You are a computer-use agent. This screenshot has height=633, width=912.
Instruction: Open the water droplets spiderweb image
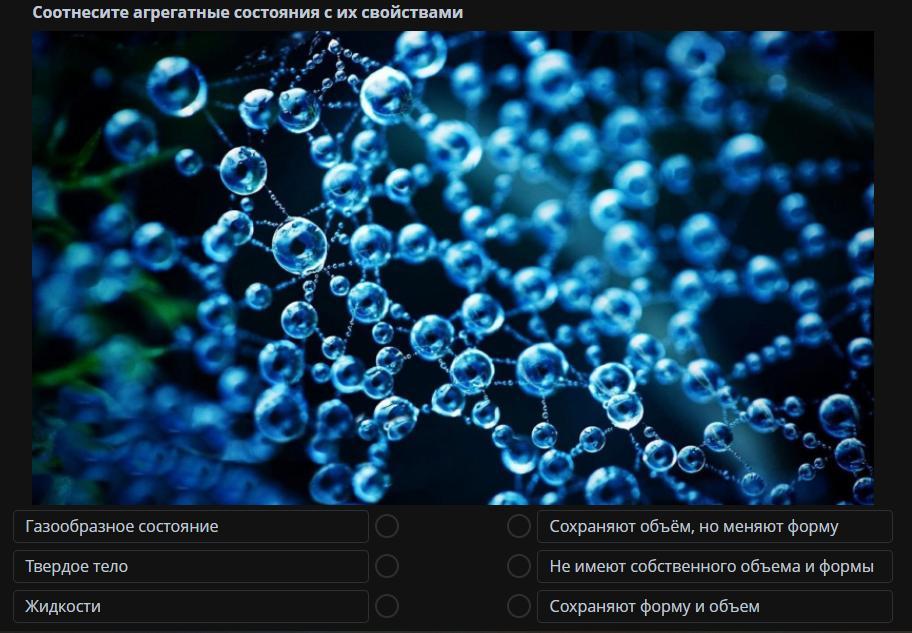click(x=453, y=268)
